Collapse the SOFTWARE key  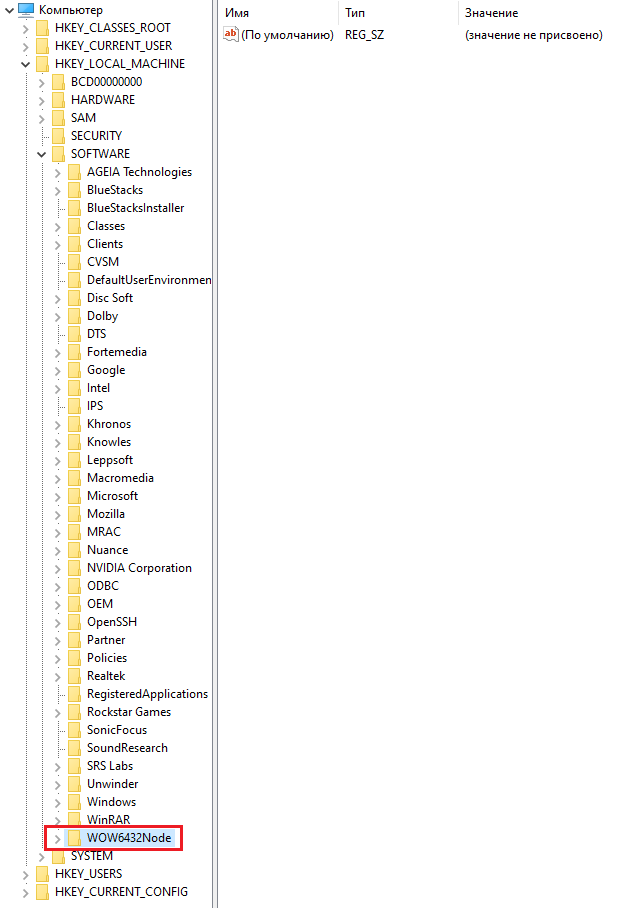(x=41, y=154)
